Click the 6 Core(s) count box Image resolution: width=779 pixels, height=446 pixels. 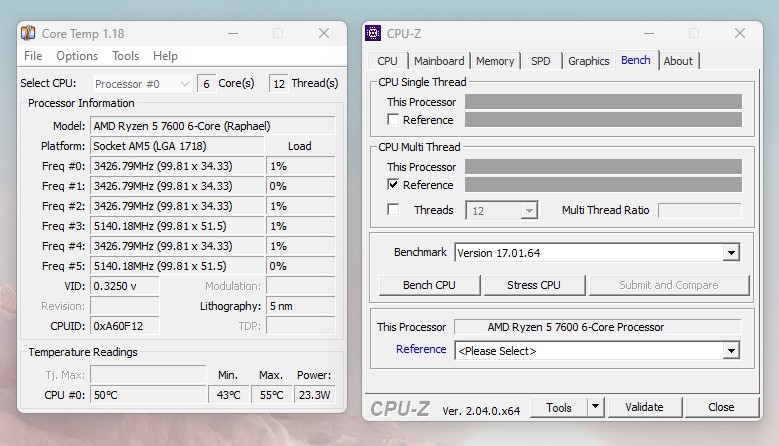click(206, 83)
